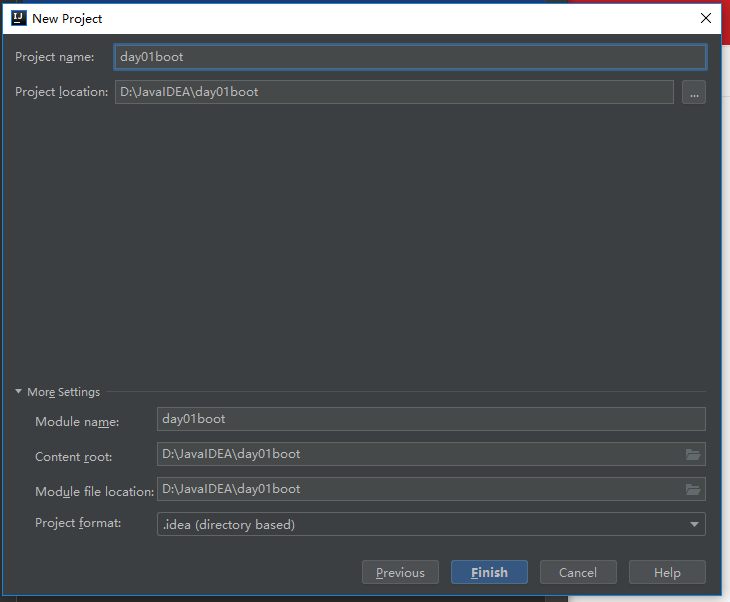Click the More Settings section label

tap(63, 392)
